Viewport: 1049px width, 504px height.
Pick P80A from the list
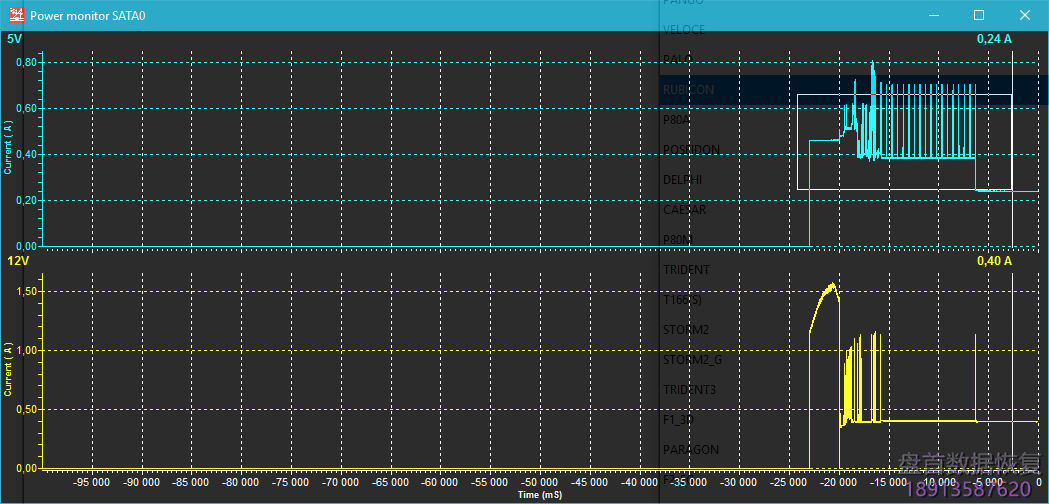click(678, 120)
